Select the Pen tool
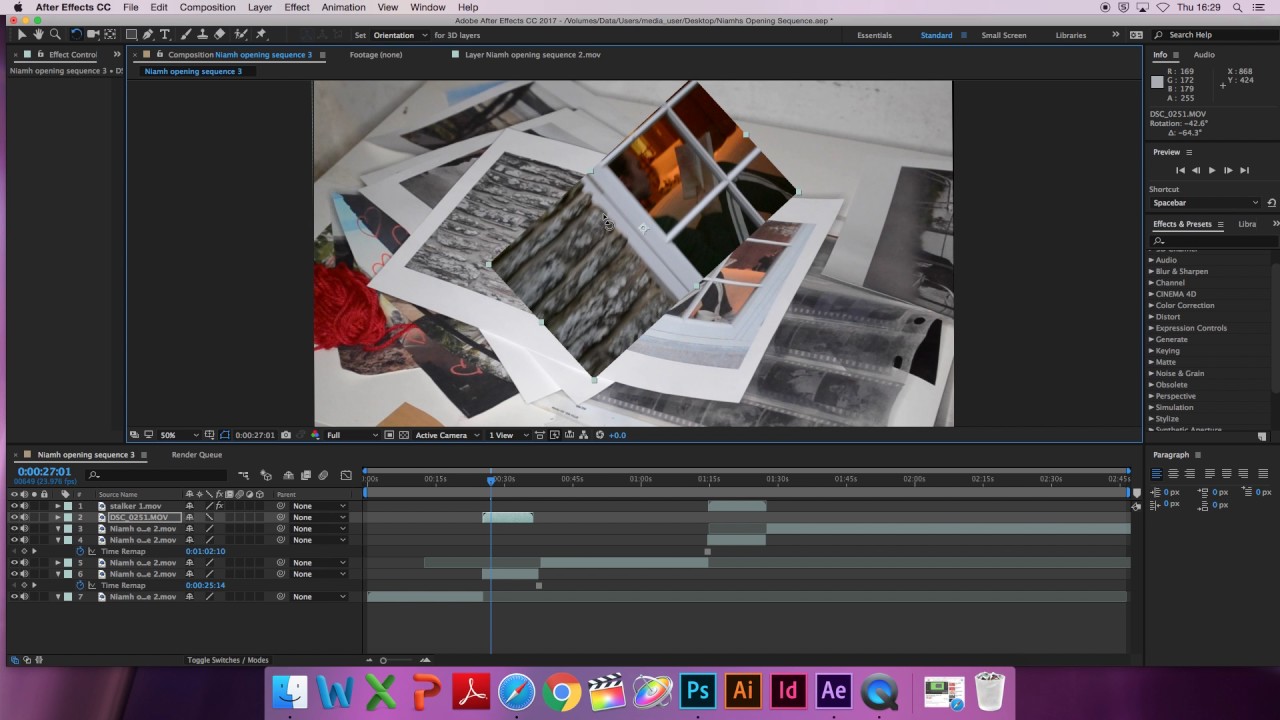The height and width of the screenshot is (720, 1280). click(x=148, y=34)
